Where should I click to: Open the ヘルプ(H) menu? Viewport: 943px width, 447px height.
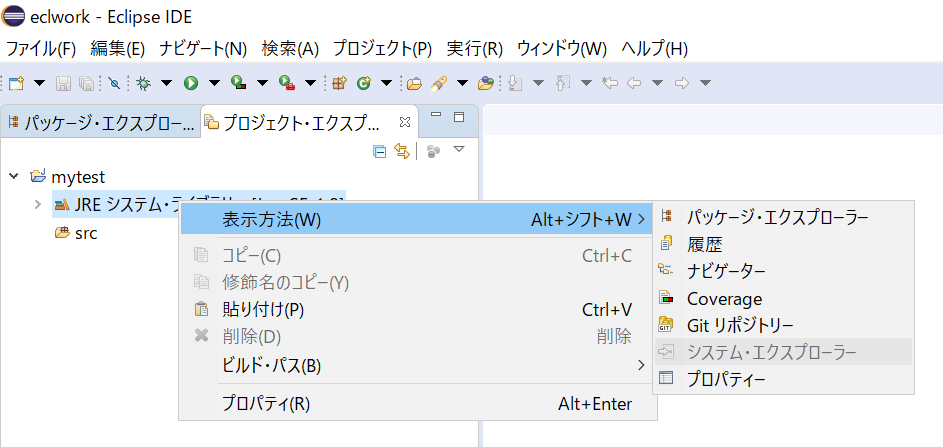click(x=654, y=49)
